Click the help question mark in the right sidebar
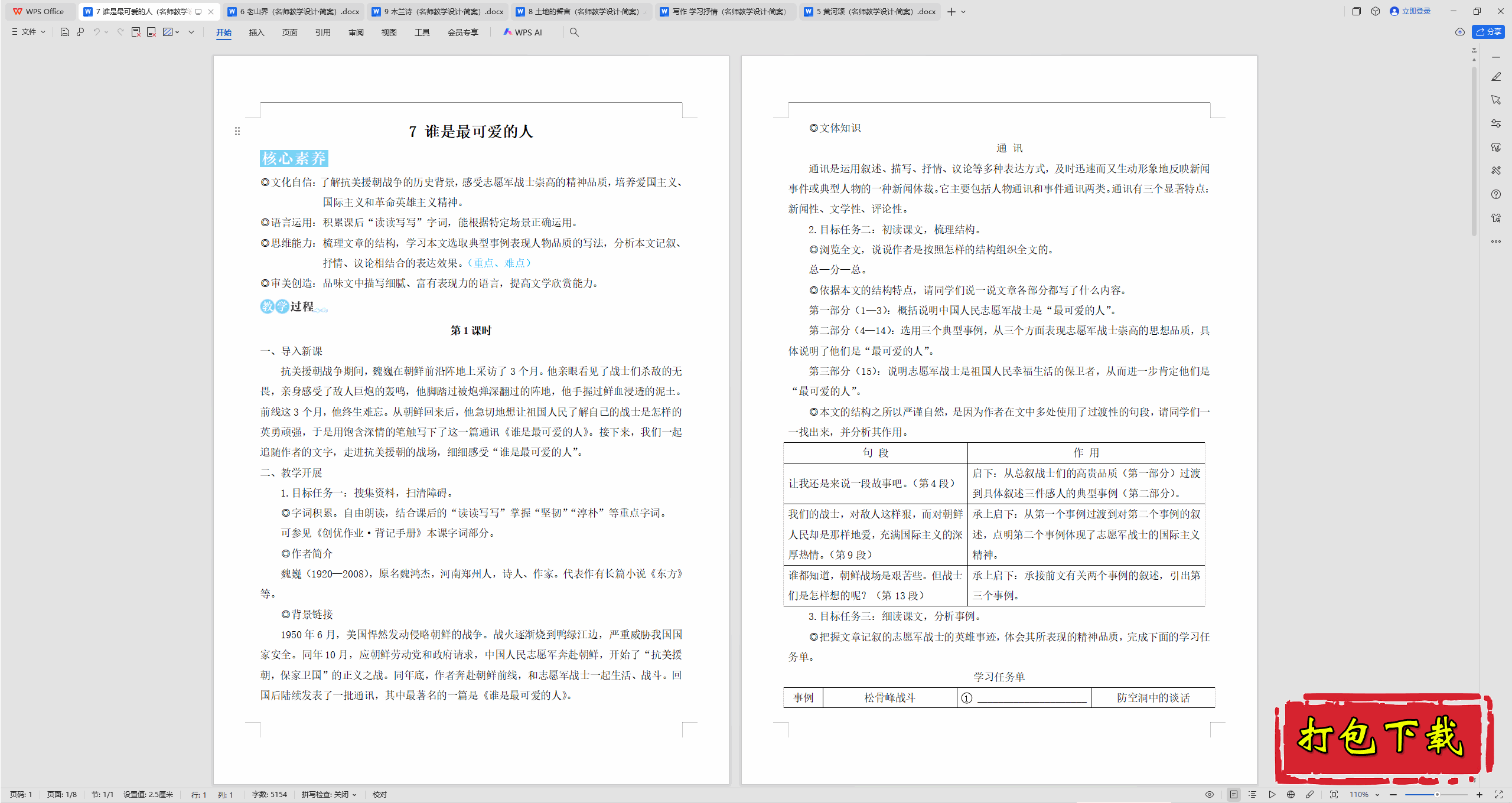The width and height of the screenshot is (1512, 803). (x=1496, y=194)
